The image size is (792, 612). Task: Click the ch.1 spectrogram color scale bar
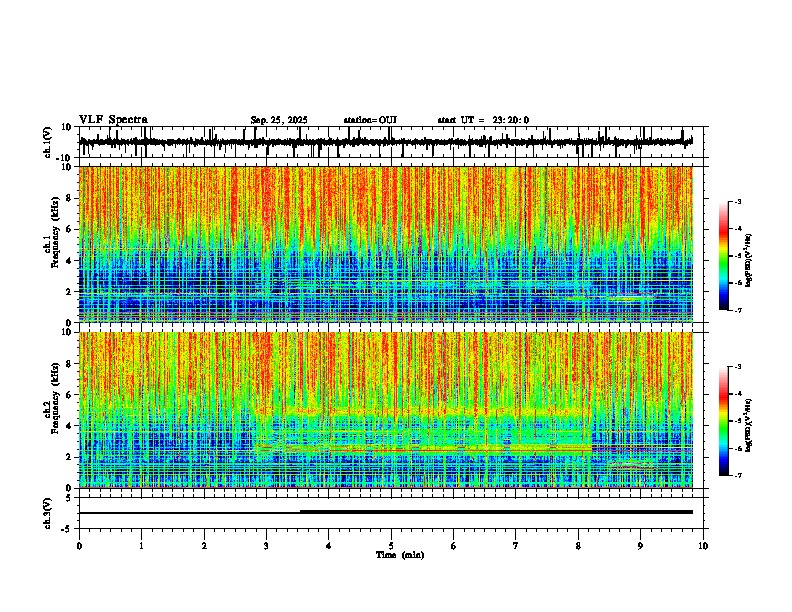coord(724,256)
